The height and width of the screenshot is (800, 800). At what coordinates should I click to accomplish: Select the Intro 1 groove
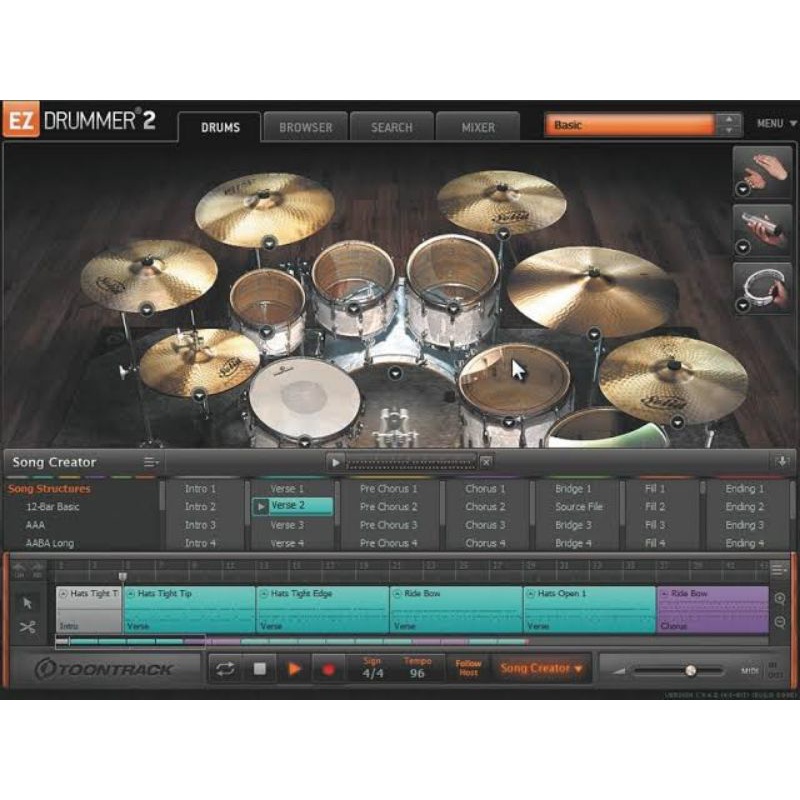200,488
